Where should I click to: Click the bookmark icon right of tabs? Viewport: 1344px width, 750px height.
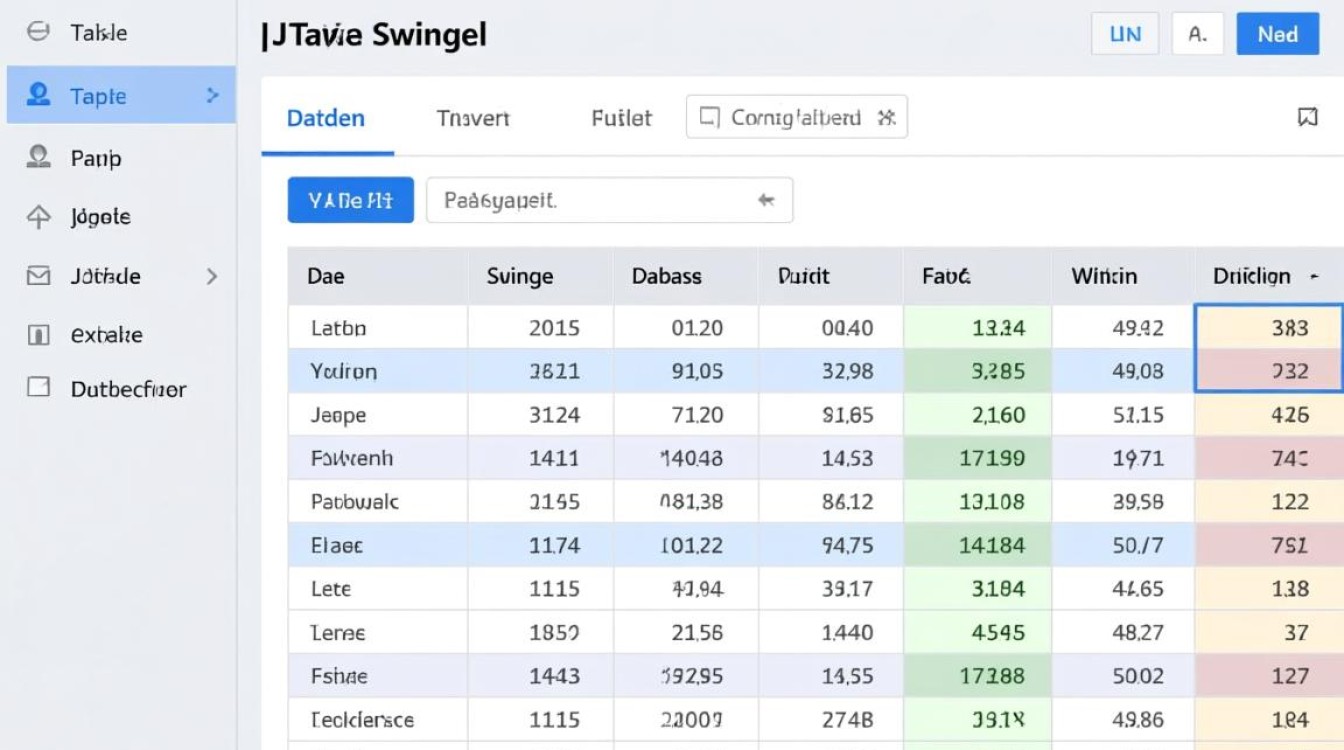(1307, 118)
